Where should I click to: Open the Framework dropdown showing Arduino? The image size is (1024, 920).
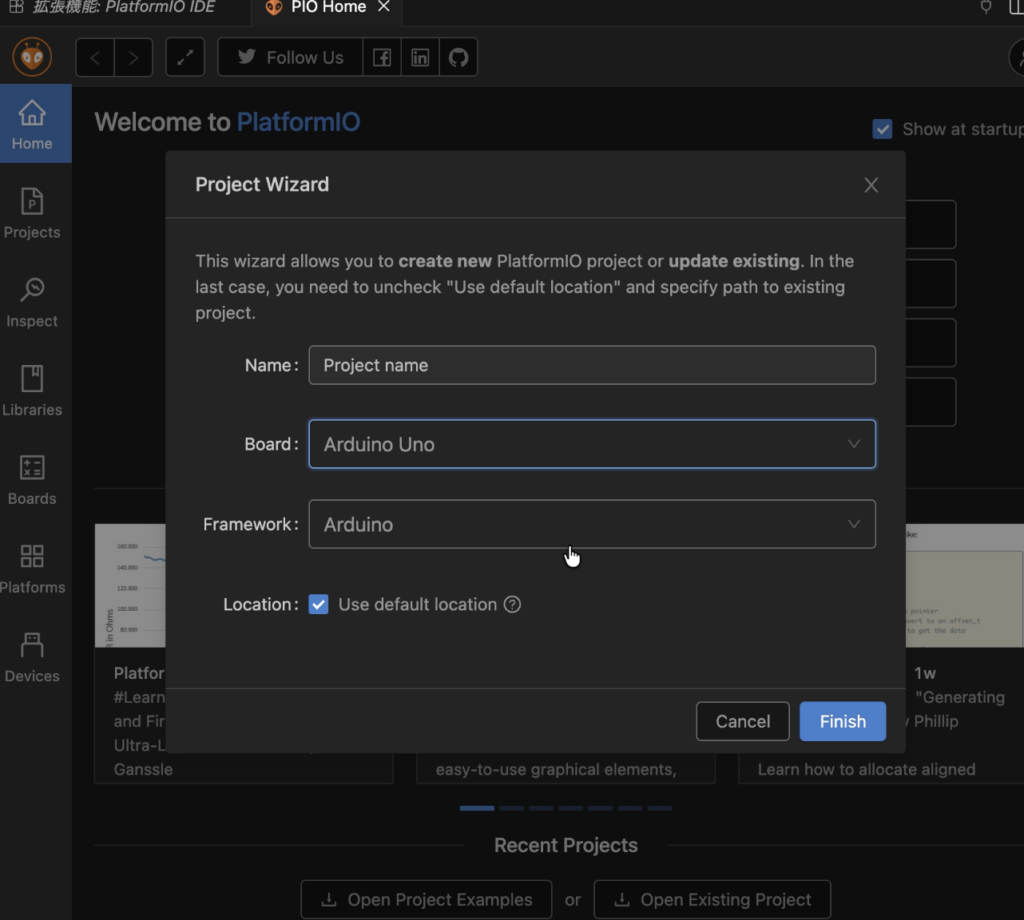pos(592,524)
